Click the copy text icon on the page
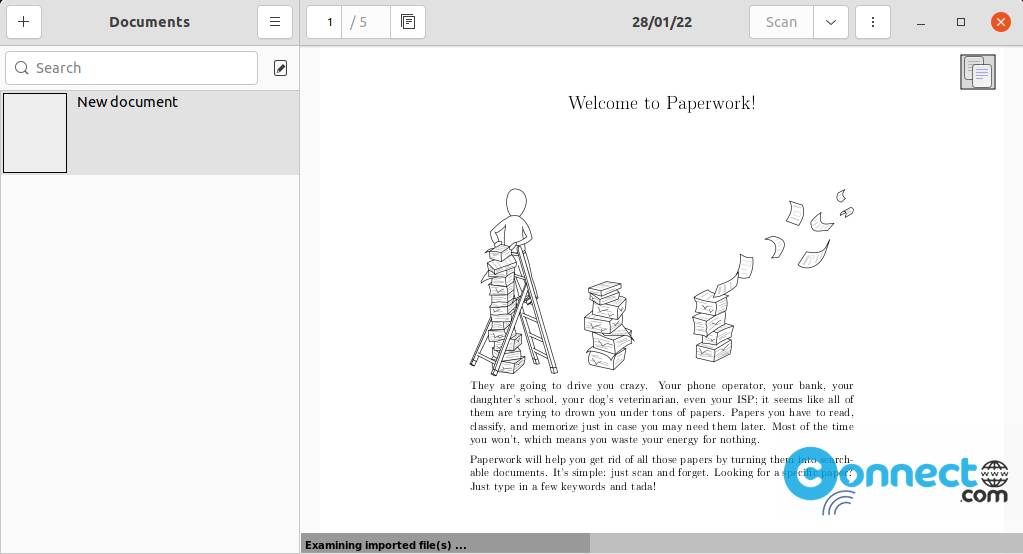This screenshot has width=1023, height=554. [977, 72]
